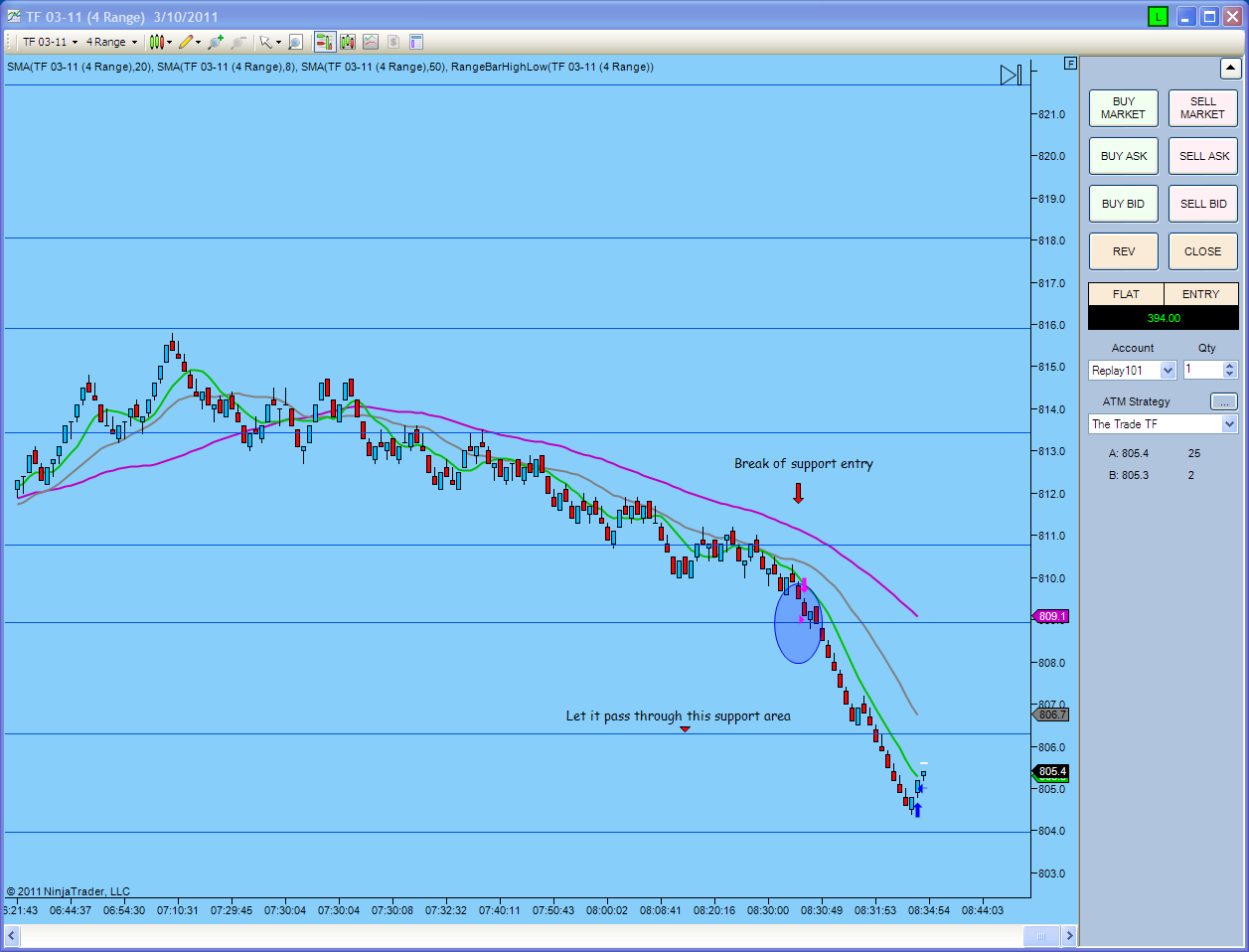Decrease quantity with the down stepper
Screen dimensions: 1249x952
(x=1230, y=375)
